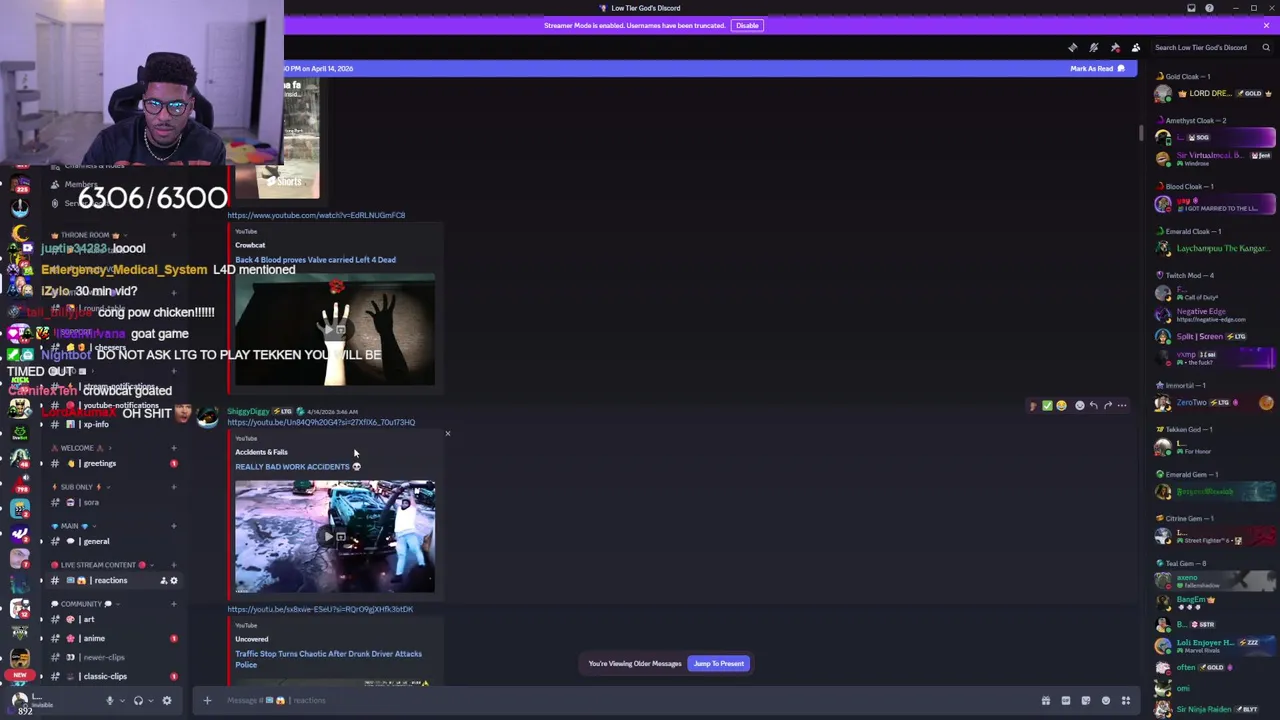Open microphone input options dropdown
This screenshot has width=1280, height=720.
(121, 700)
